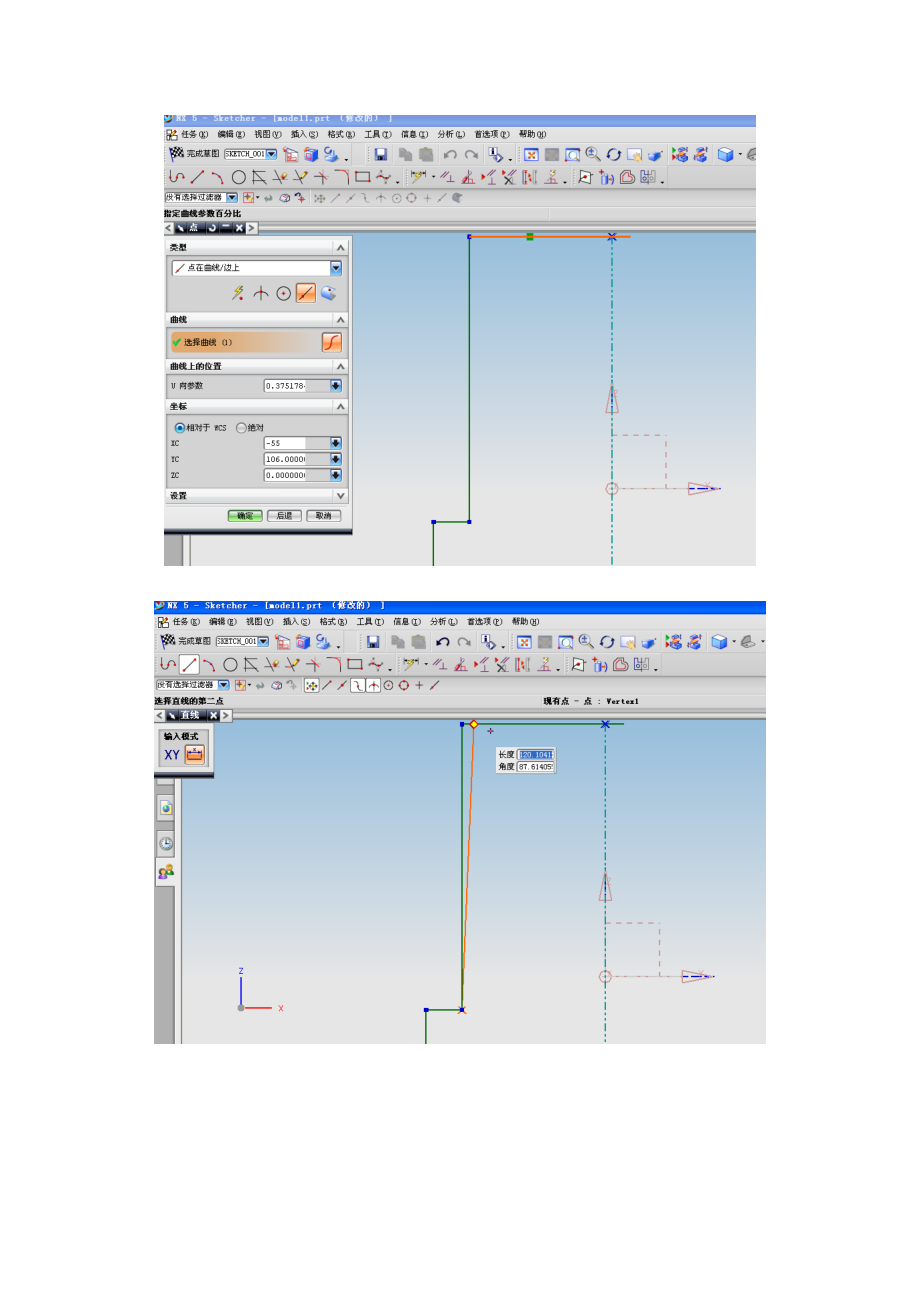Open the ZC field options arrow
Image resolution: width=920 pixels, height=1302 pixels.
(x=336, y=475)
